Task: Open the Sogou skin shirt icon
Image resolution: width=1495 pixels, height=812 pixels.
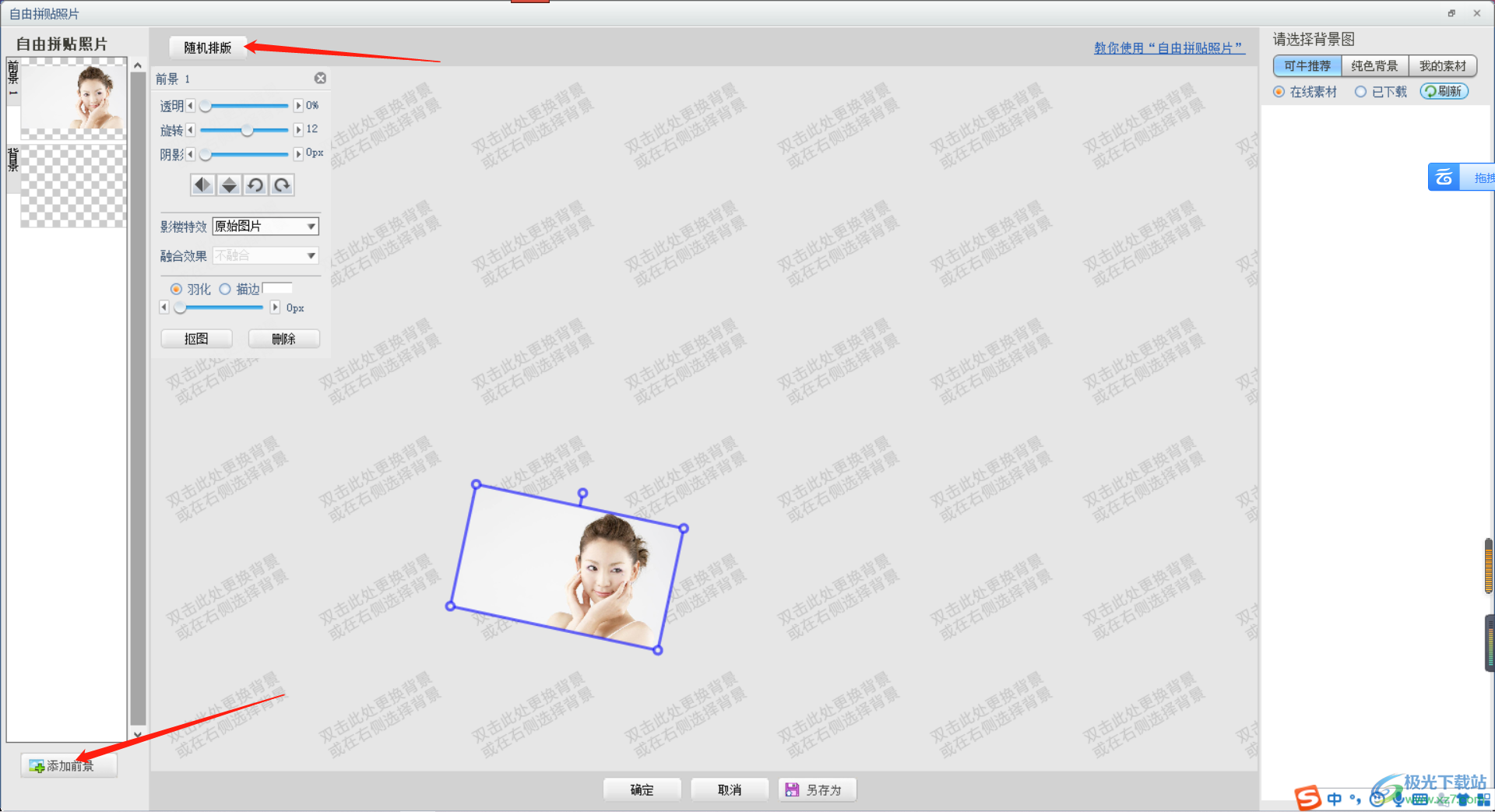Action: [x=1462, y=800]
